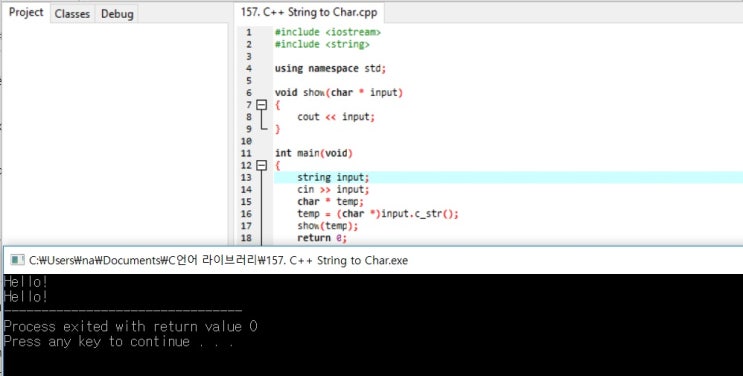The width and height of the screenshot is (743, 376).
Task: Place cursor on '#include <iostream>' line
Action: click(x=328, y=32)
